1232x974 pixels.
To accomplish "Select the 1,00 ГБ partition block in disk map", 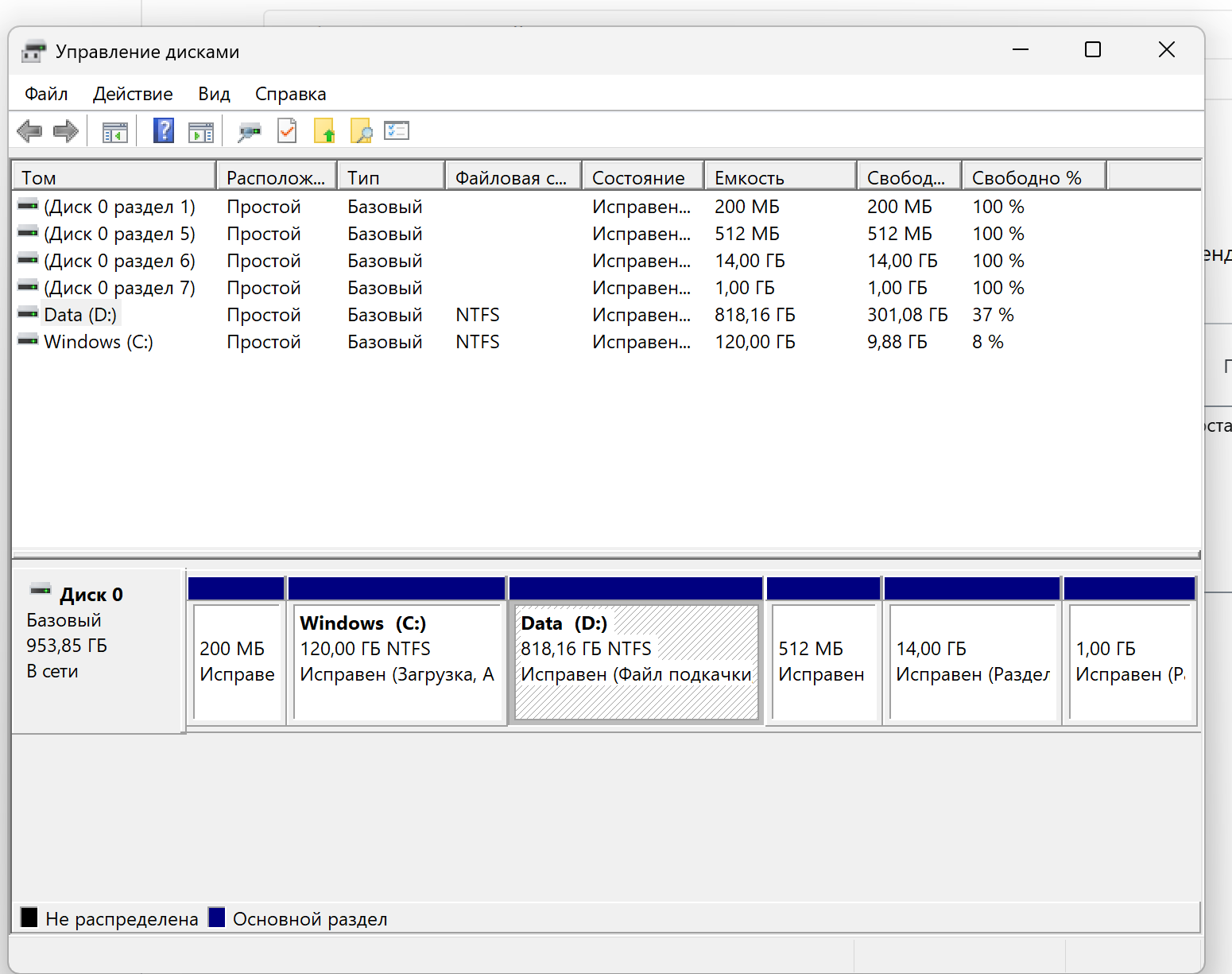I will pos(1130,651).
